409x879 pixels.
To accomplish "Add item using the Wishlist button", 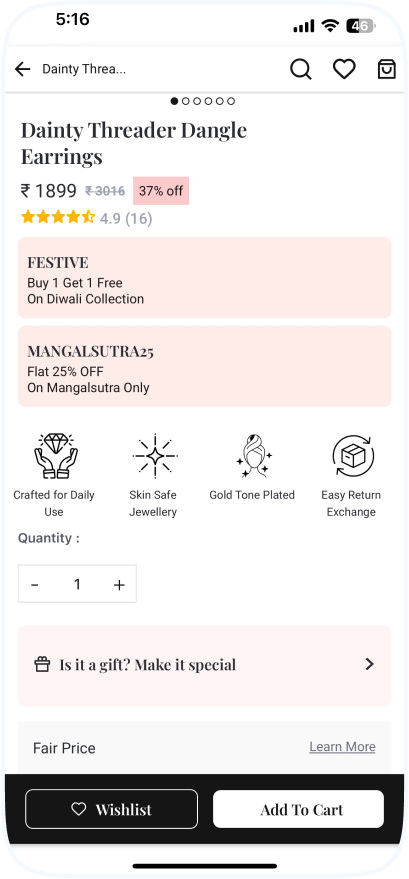I will point(111,809).
